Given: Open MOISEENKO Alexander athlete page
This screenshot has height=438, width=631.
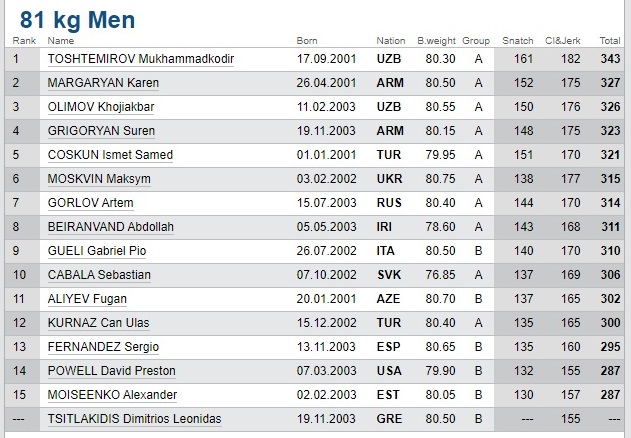Looking at the screenshot, I should pyautogui.click(x=113, y=395).
